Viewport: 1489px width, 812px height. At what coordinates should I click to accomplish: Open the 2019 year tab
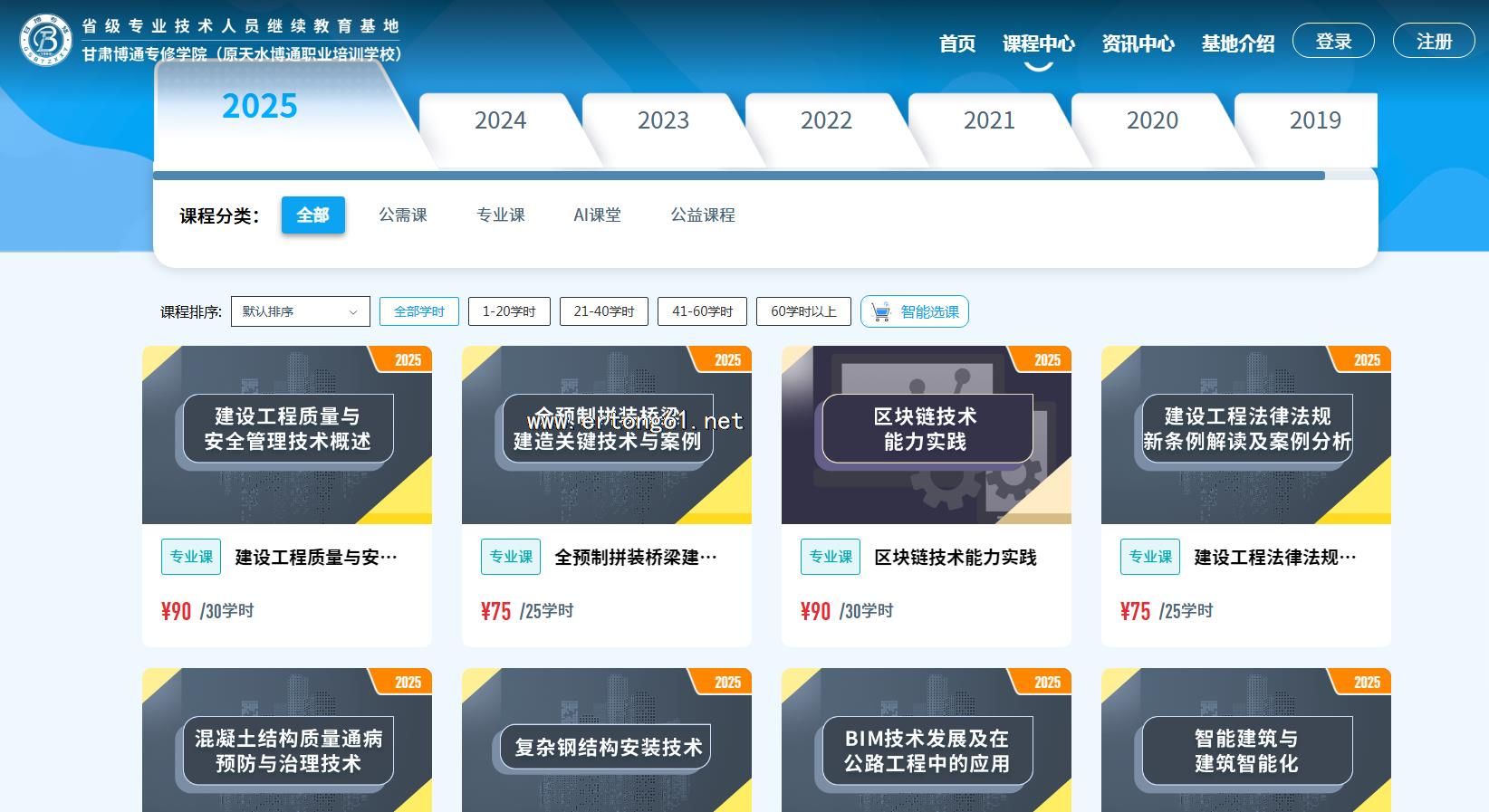[x=1314, y=120]
